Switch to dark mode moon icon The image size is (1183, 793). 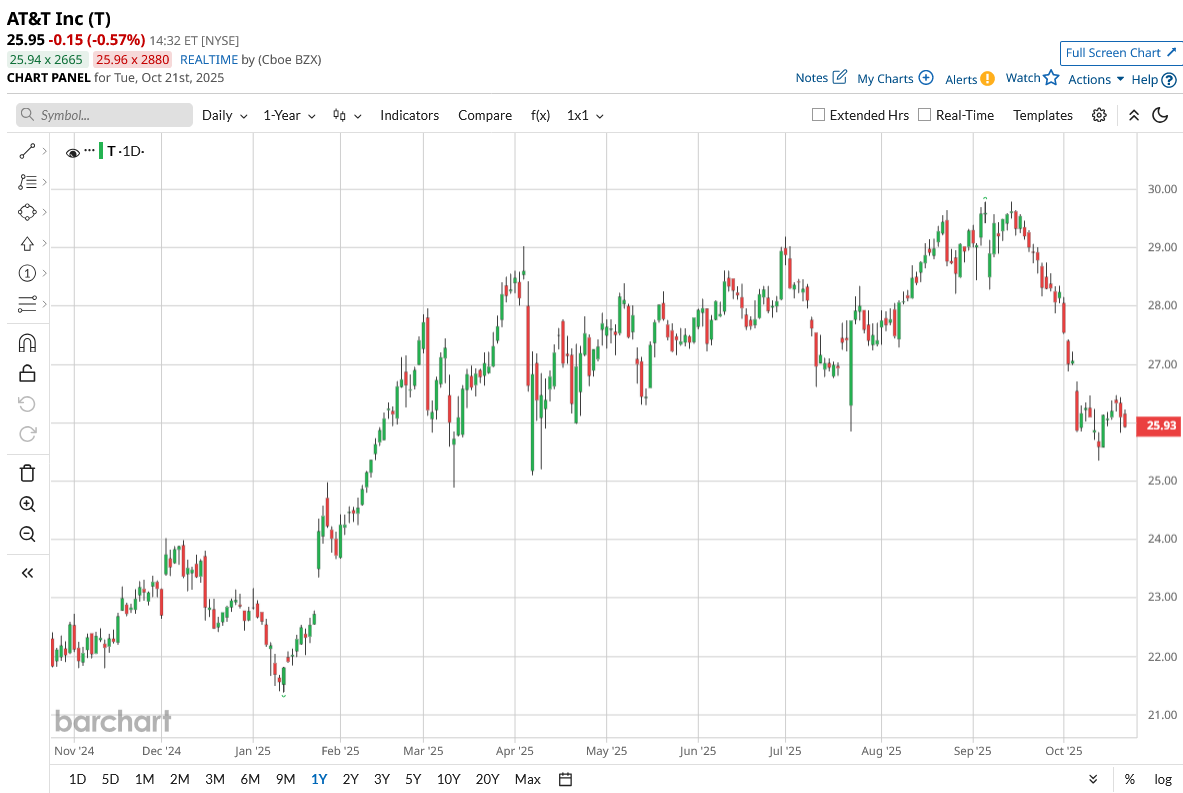click(x=1160, y=115)
